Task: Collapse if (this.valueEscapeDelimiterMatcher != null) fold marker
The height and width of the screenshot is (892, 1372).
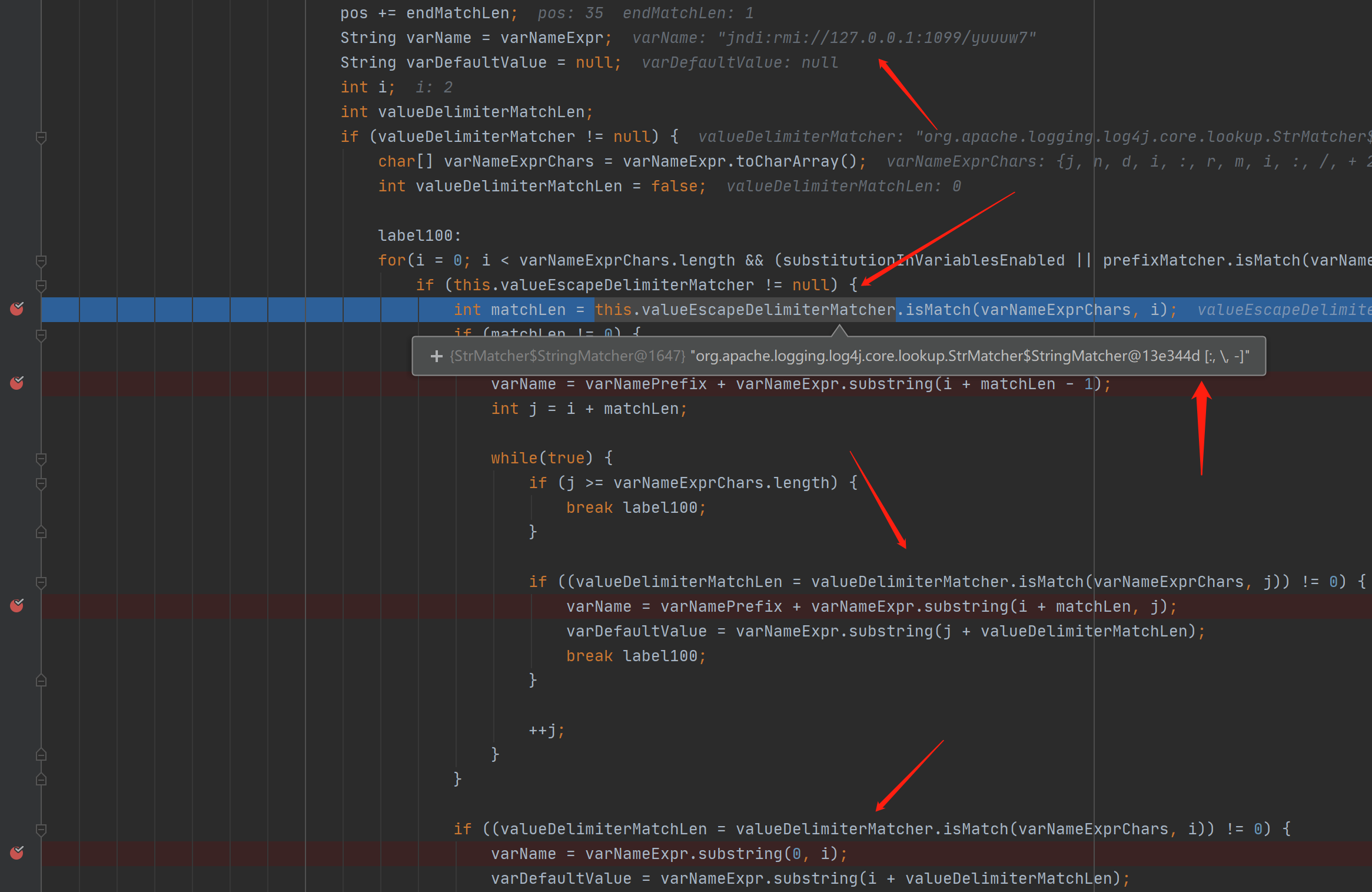Action: tap(41, 286)
